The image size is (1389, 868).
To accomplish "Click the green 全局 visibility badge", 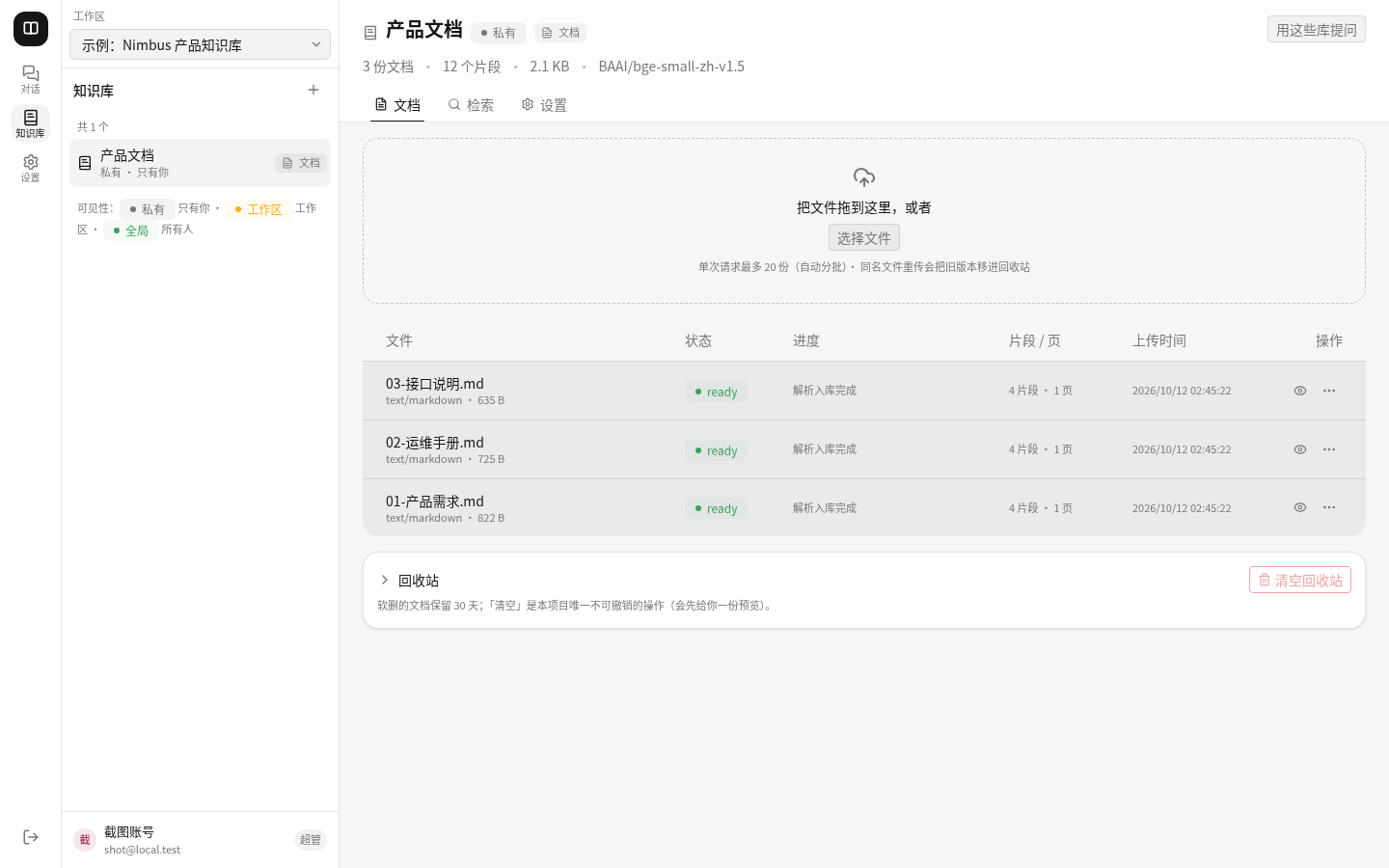I will pyautogui.click(x=131, y=231).
